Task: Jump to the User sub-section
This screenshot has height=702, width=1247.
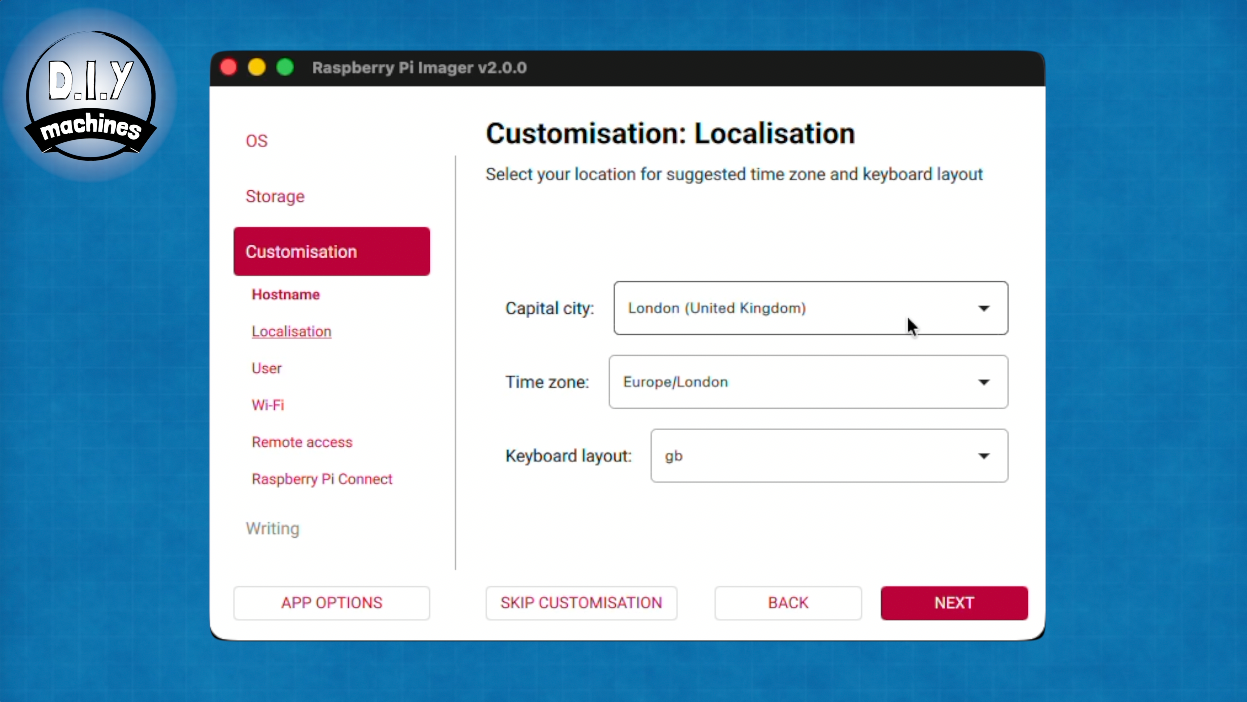Action: [267, 369]
